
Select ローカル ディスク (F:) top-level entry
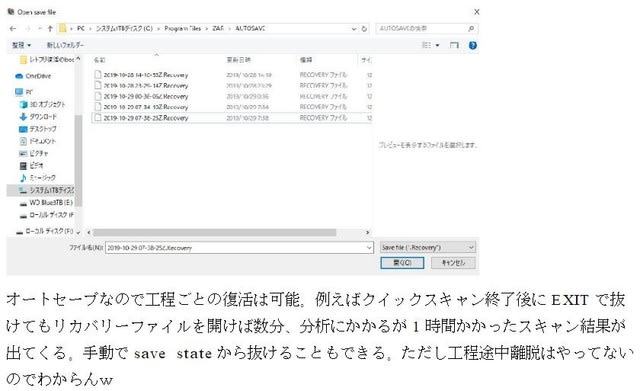pos(45,231)
